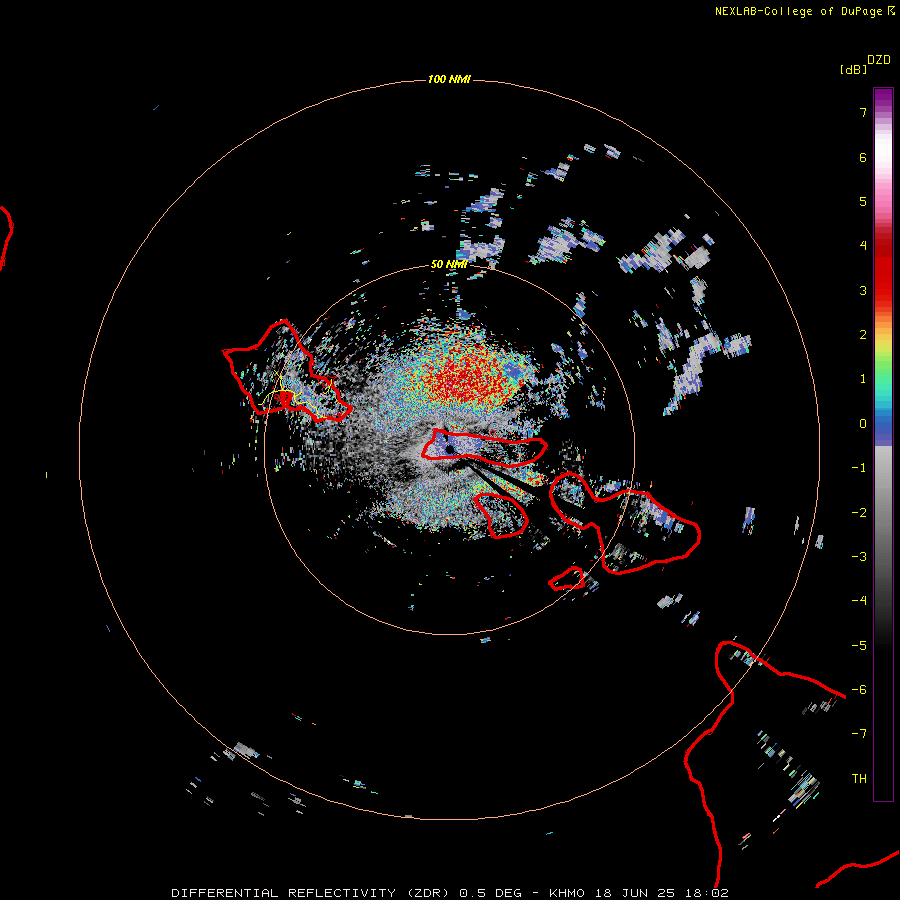Click the -5 dB tick label on the color bar
Screen dimensions: 900x900
(x=859, y=646)
